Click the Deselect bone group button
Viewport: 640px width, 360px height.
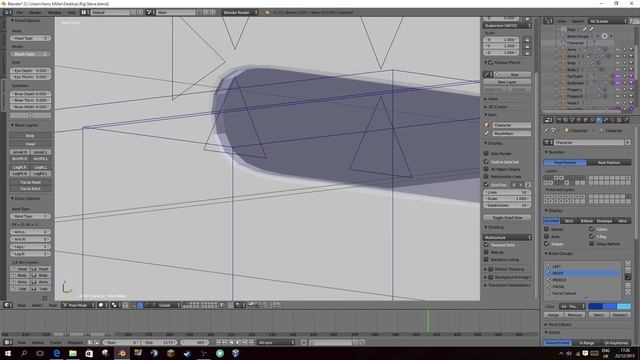click(620, 315)
